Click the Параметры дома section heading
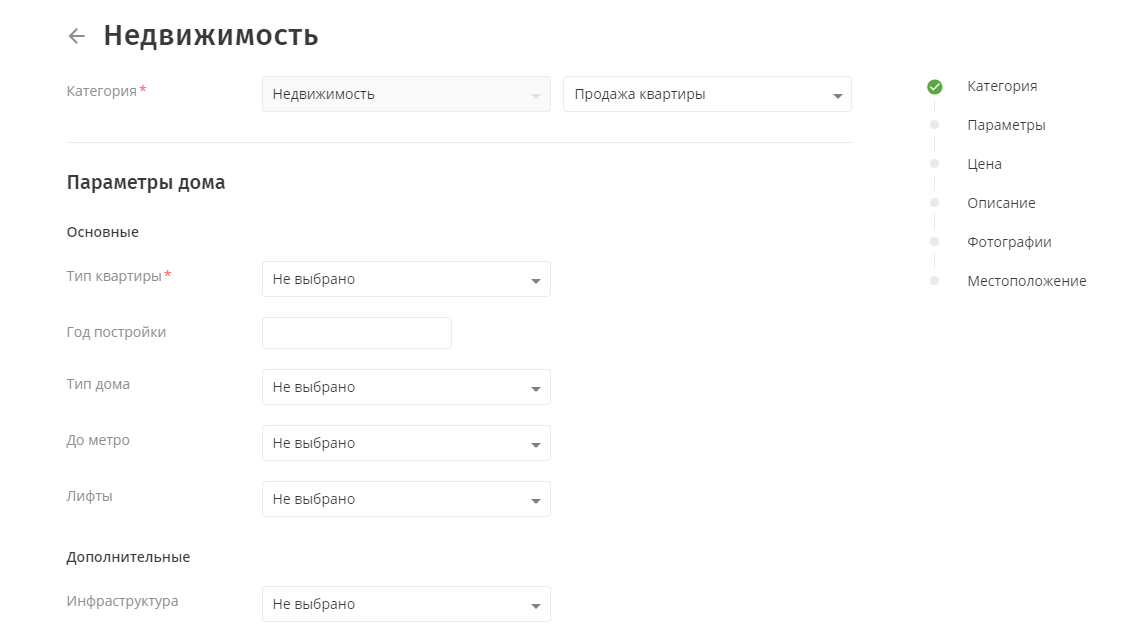This screenshot has height=637, width=1138. pos(145,182)
